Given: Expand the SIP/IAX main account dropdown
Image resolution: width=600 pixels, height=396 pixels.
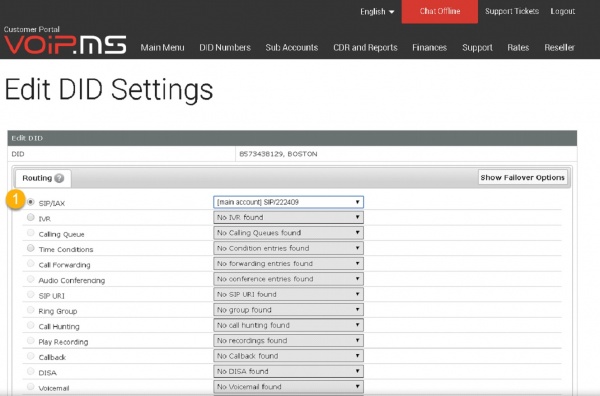Looking at the screenshot, I should (288, 202).
